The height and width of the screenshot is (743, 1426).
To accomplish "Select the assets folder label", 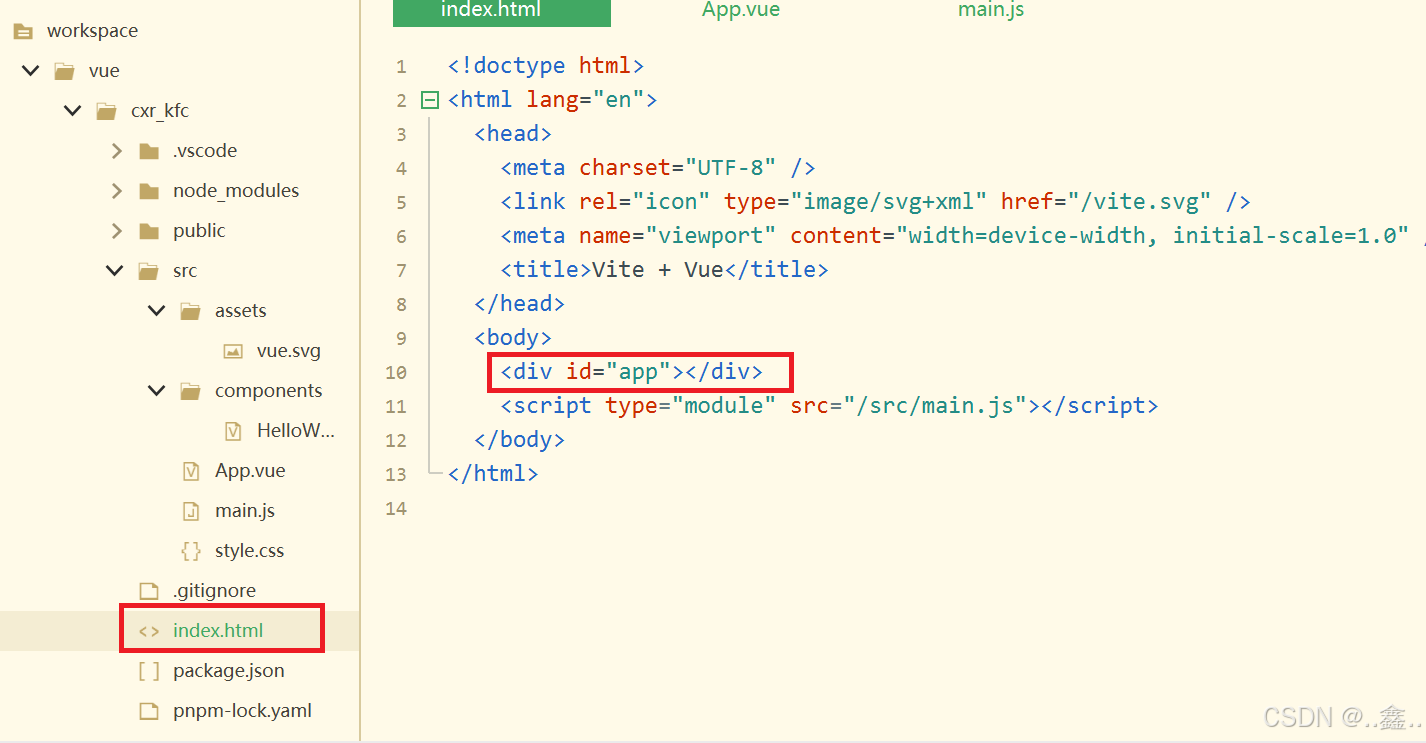I will (241, 311).
